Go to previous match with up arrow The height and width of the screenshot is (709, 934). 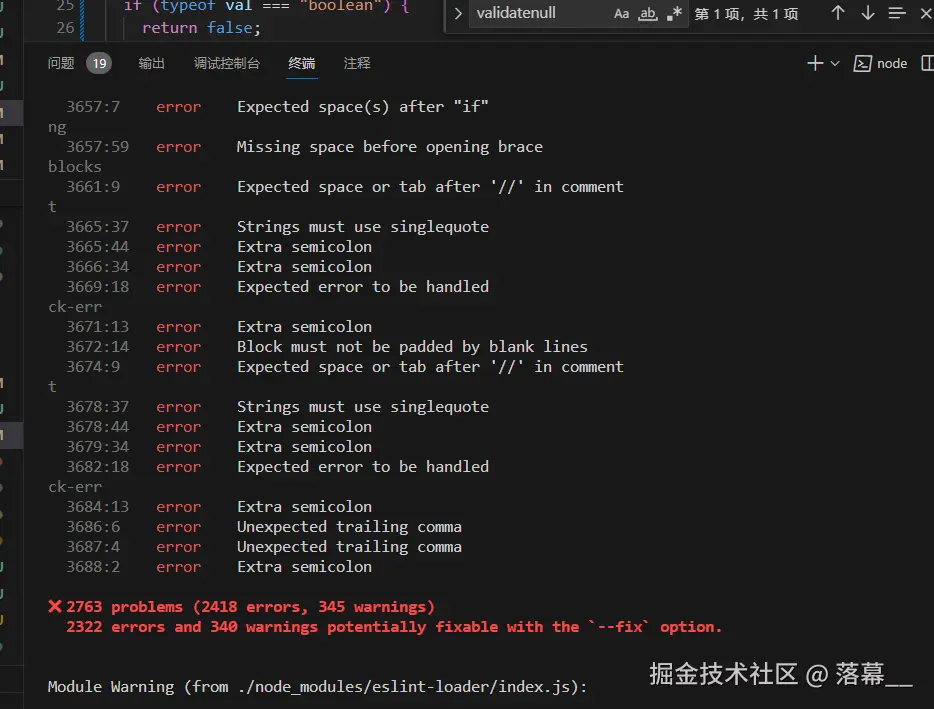point(838,13)
